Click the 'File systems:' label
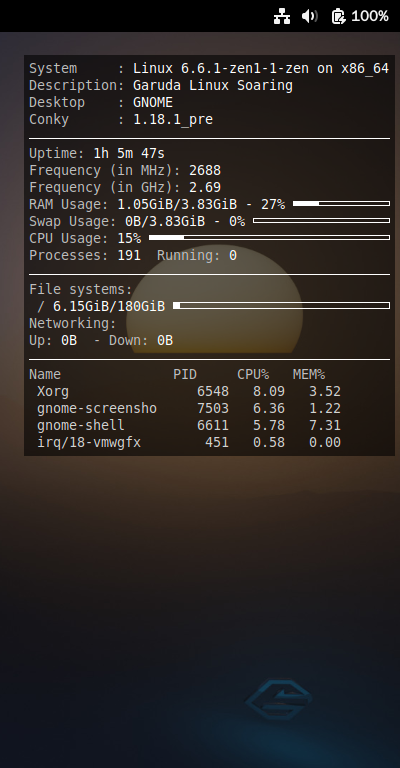Screen dimensions: 400x768 pos(81,289)
